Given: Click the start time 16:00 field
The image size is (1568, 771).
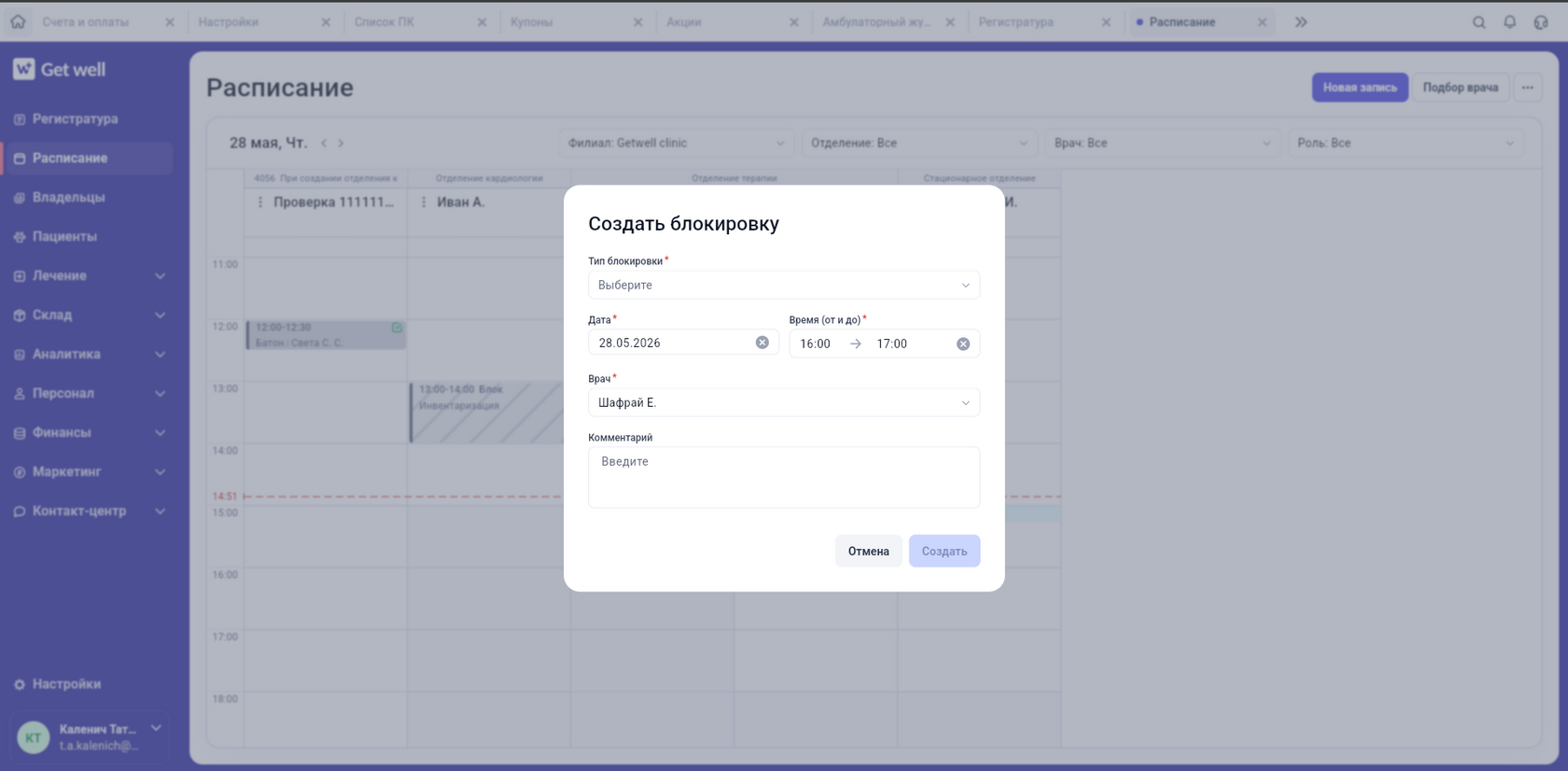Looking at the screenshot, I should click(816, 343).
